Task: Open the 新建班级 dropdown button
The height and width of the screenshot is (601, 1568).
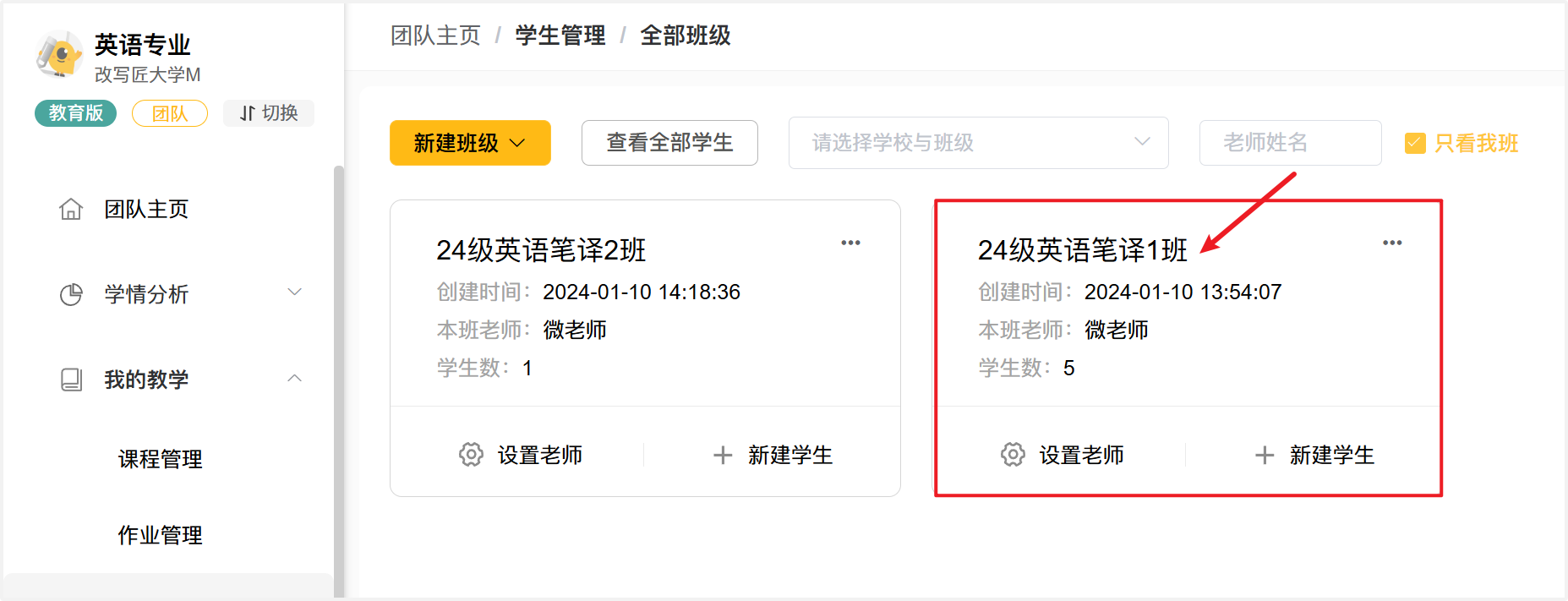Action: pos(470,143)
